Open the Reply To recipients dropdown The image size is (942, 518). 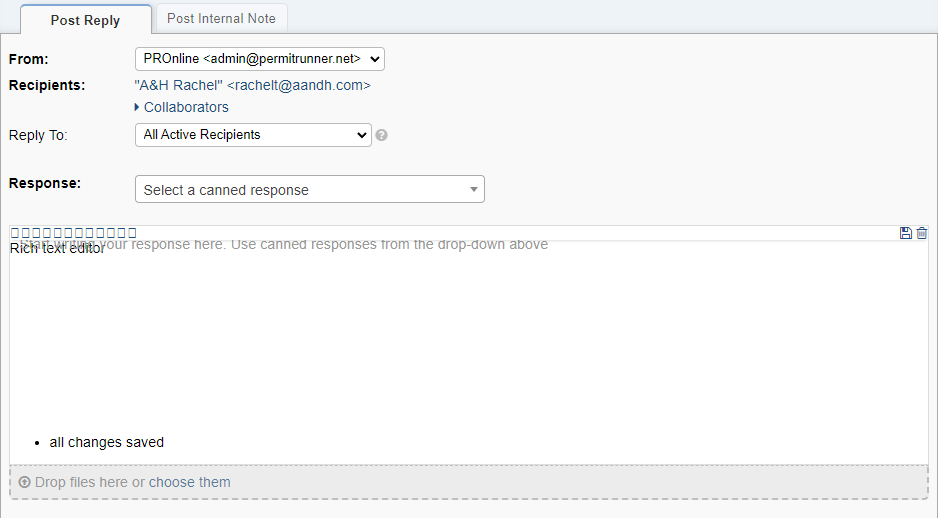[x=253, y=135]
